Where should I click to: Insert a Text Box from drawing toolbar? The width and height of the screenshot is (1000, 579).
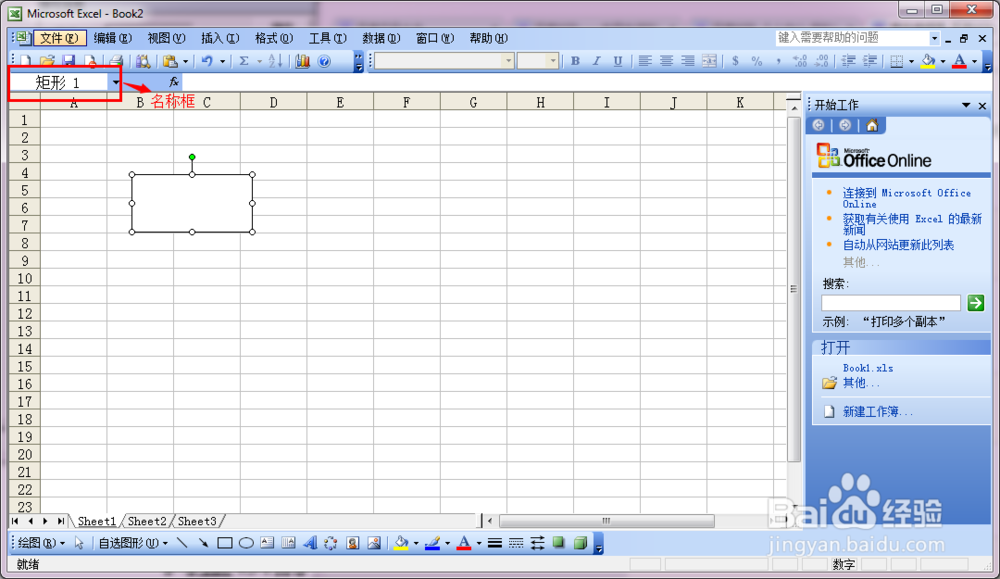pos(267,543)
